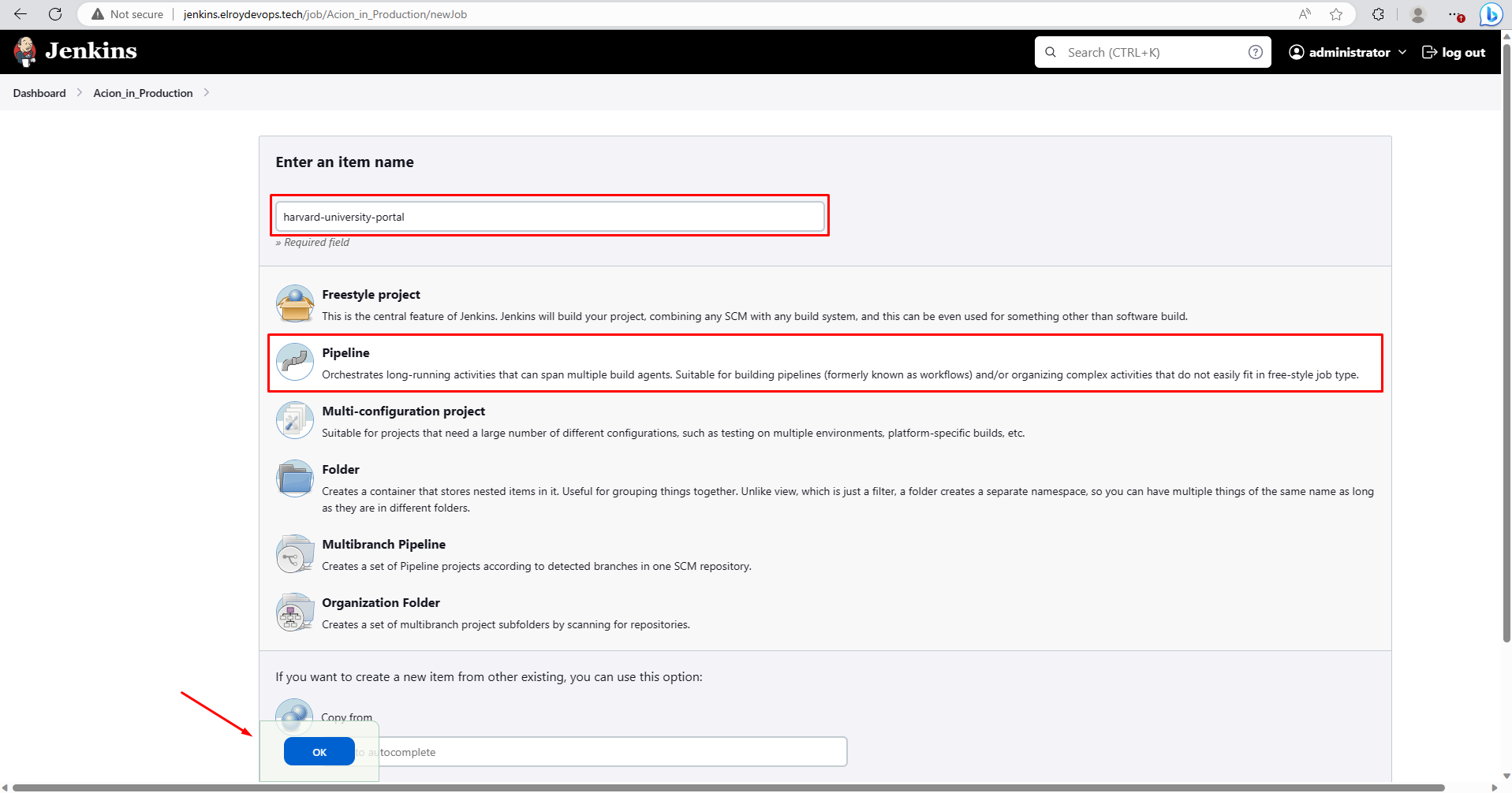1512x793 pixels.
Task: Click the page's vertical scrollbar
Action: click(x=1506, y=342)
